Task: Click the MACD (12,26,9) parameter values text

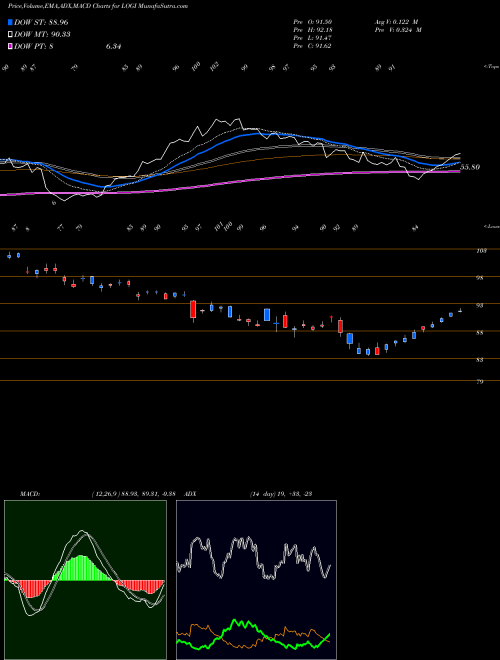Action: pos(133,494)
